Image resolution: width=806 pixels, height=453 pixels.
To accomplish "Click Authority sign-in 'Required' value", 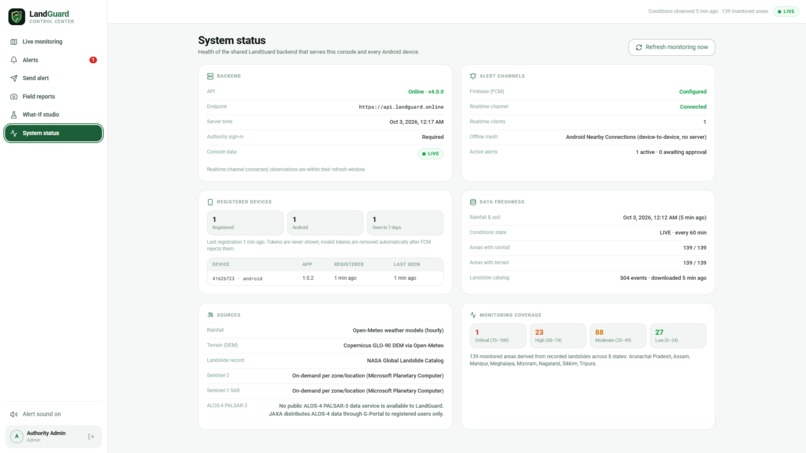I will pos(432,137).
